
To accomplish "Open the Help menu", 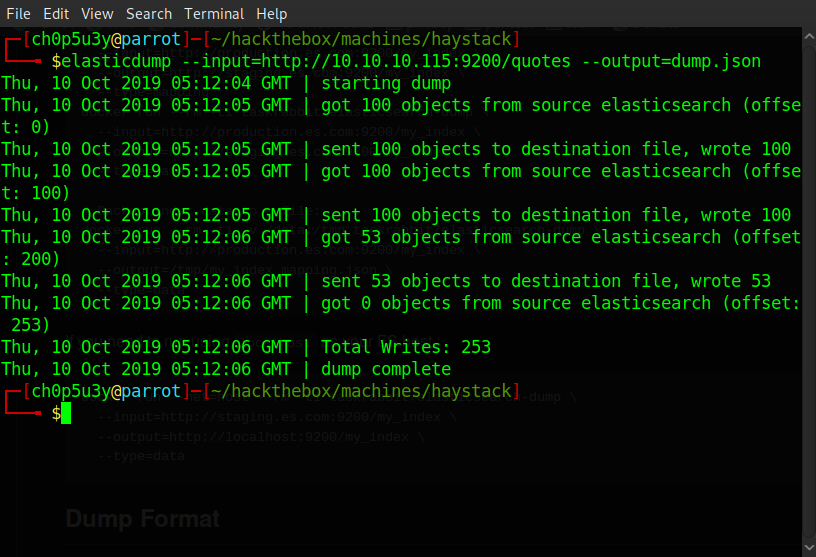I will [x=271, y=14].
